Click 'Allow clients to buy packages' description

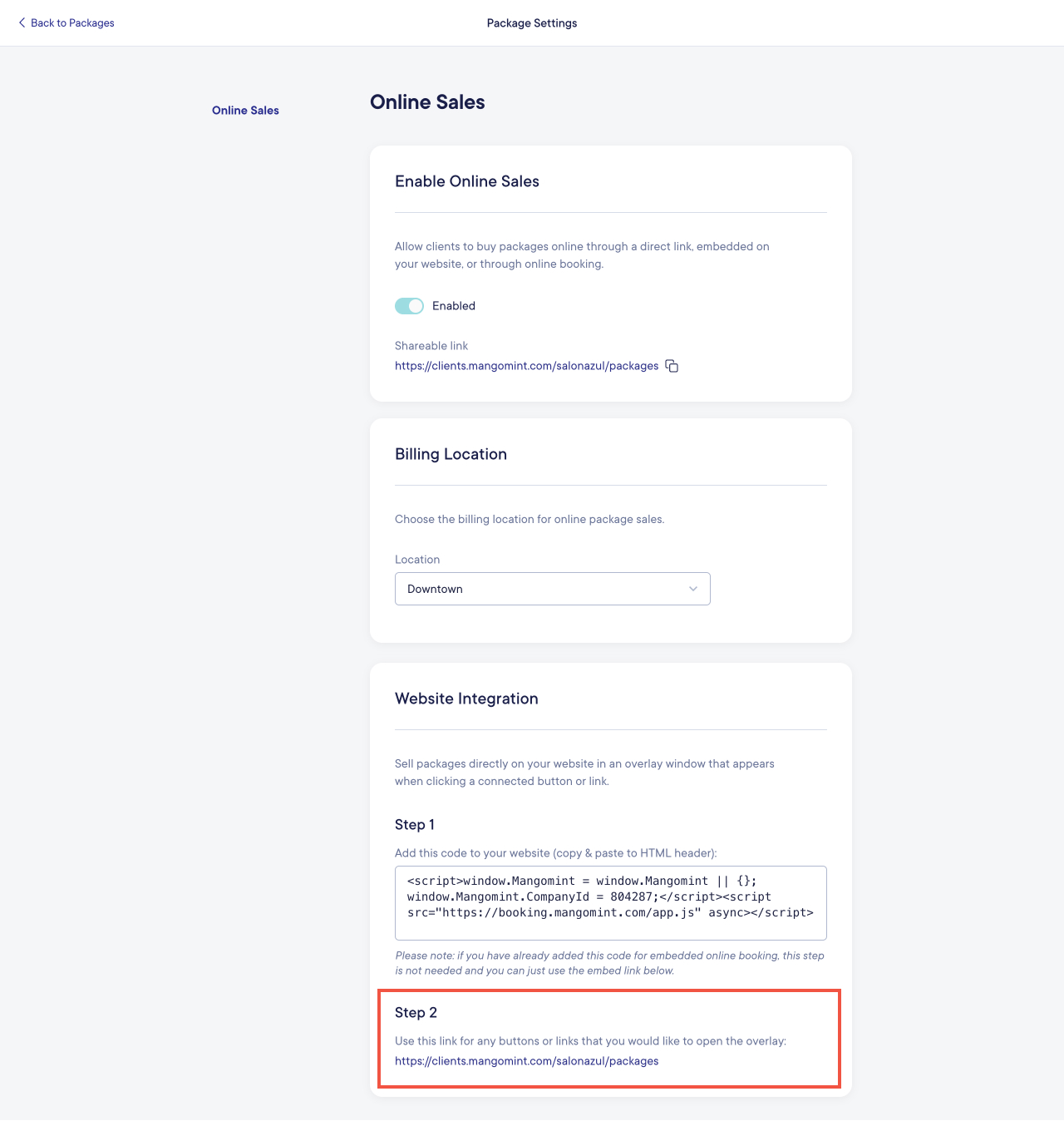coord(582,255)
